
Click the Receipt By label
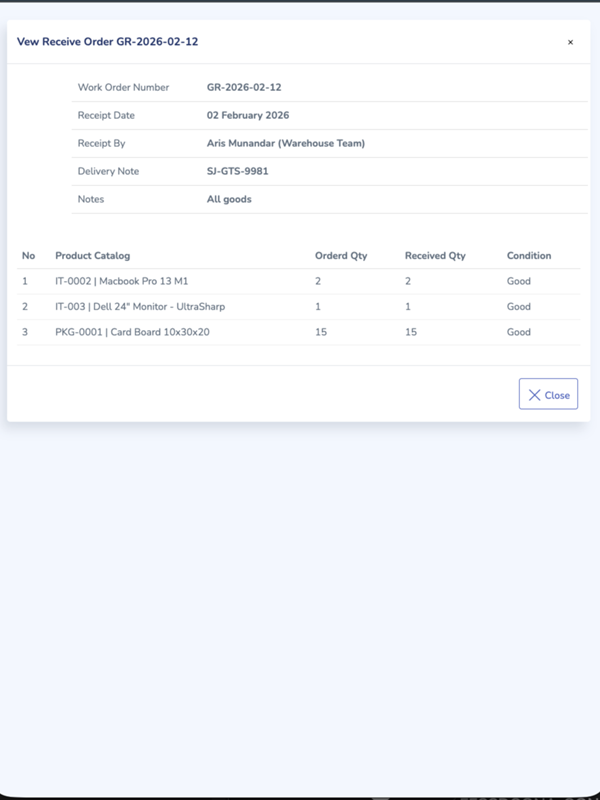(102, 143)
